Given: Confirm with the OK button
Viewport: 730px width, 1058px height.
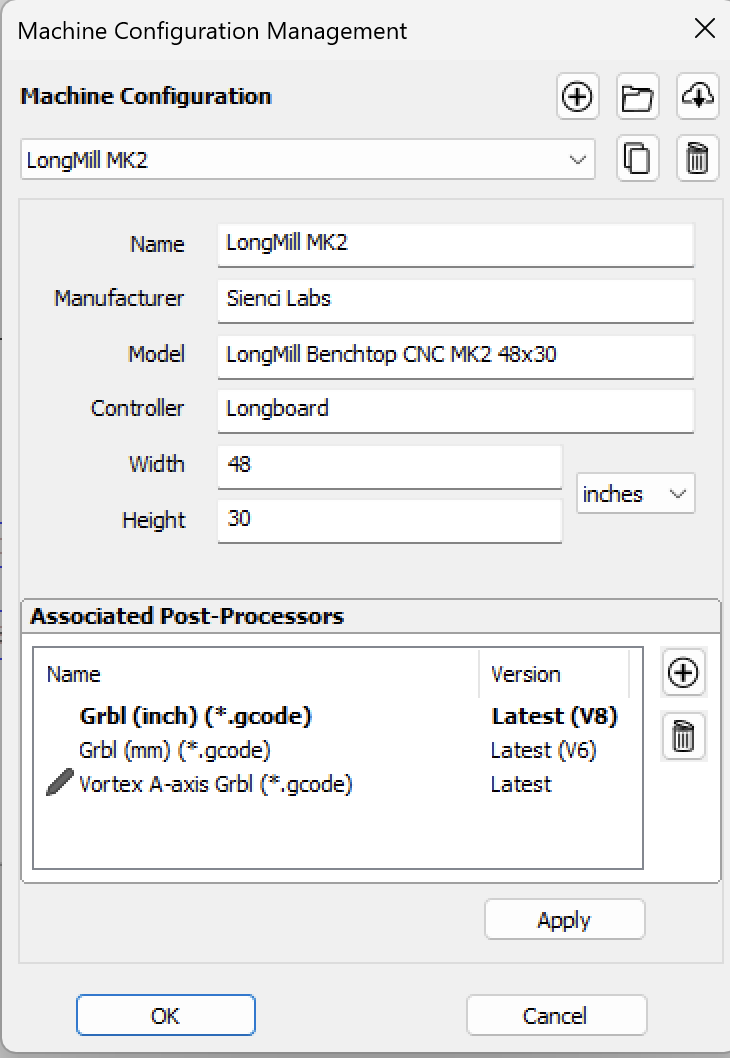Looking at the screenshot, I should tap(166, 1015).
